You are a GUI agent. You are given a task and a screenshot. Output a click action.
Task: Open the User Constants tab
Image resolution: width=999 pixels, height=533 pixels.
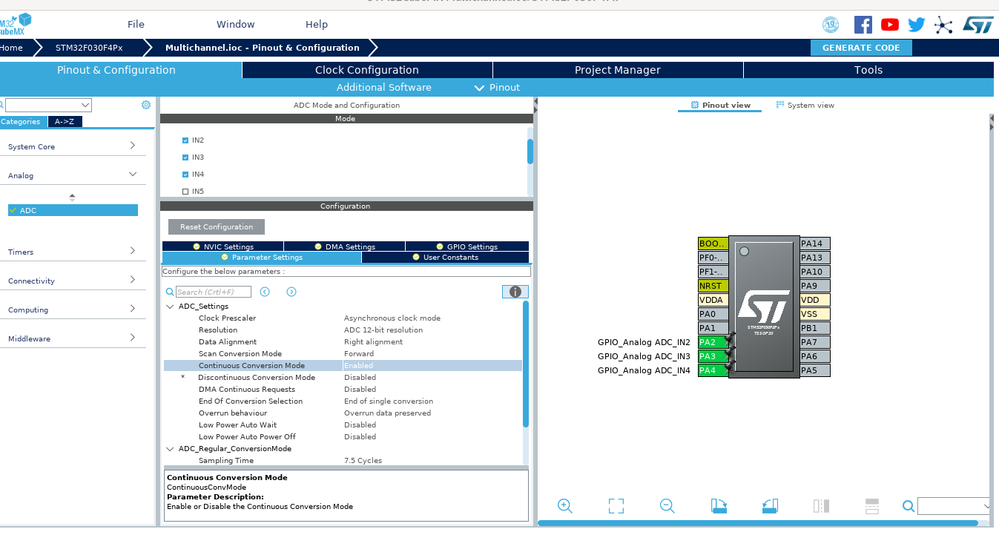click(445, 257)
